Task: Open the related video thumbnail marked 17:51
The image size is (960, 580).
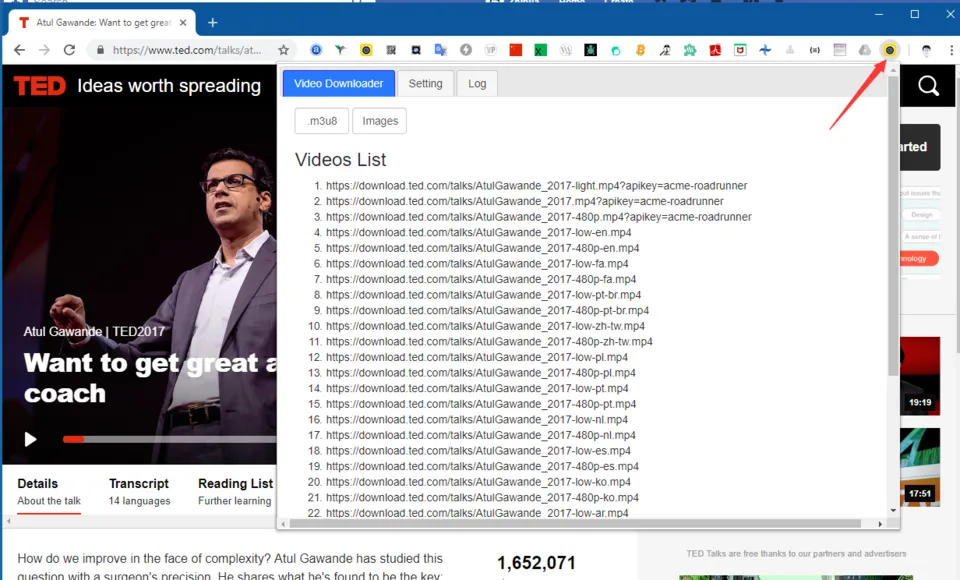Action: click(920, 467)
